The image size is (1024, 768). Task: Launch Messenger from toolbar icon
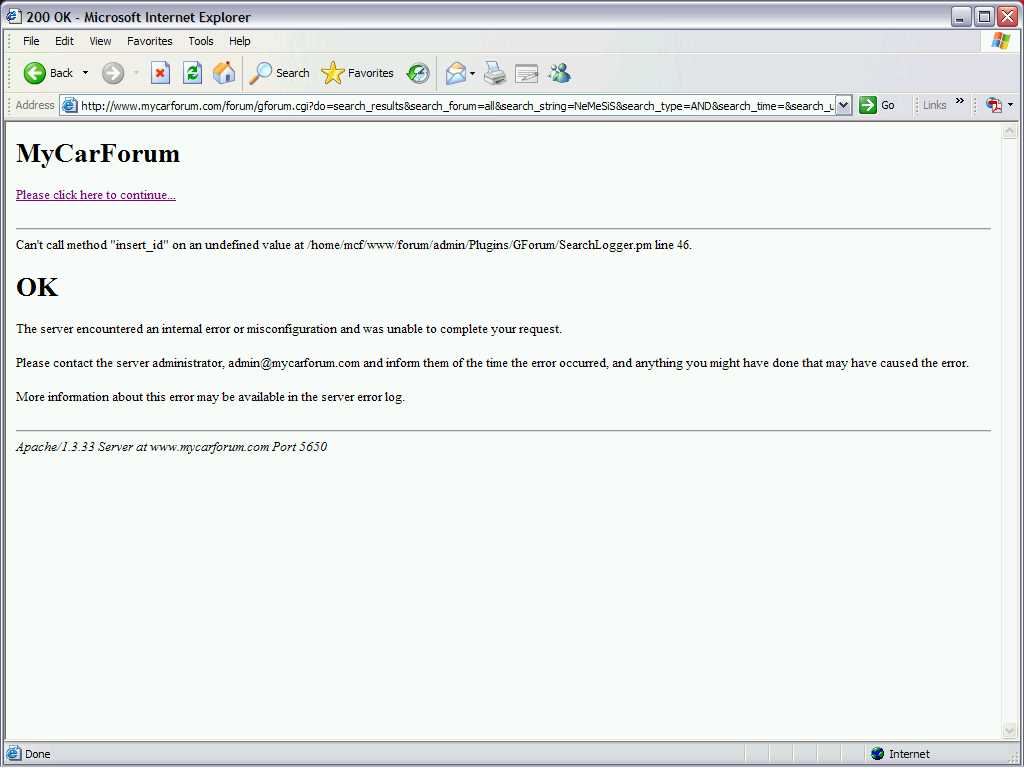click(x=559, y=73)
